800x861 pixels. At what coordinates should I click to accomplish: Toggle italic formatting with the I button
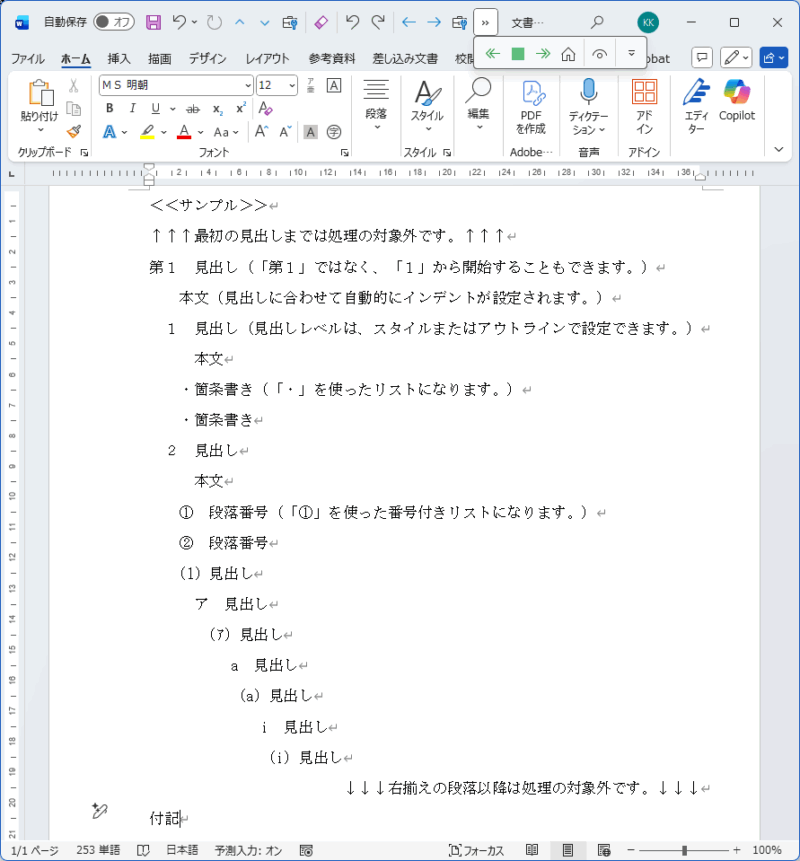click(132, 108)
